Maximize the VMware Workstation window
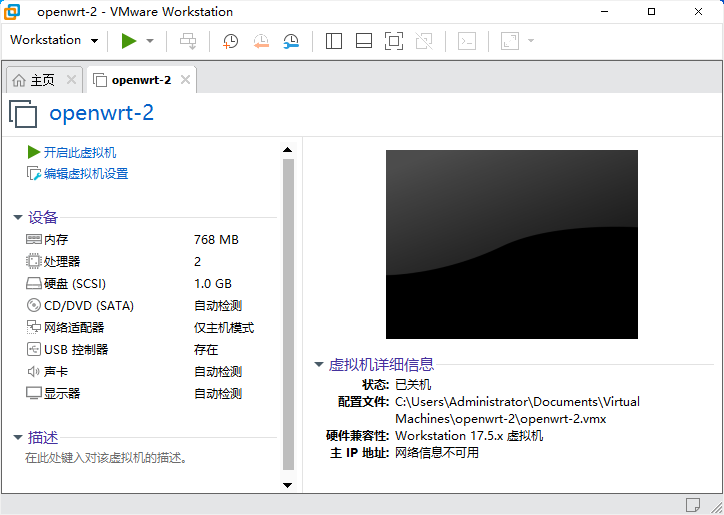The width and height of the screenshot is (724, 515). point(651,12)
